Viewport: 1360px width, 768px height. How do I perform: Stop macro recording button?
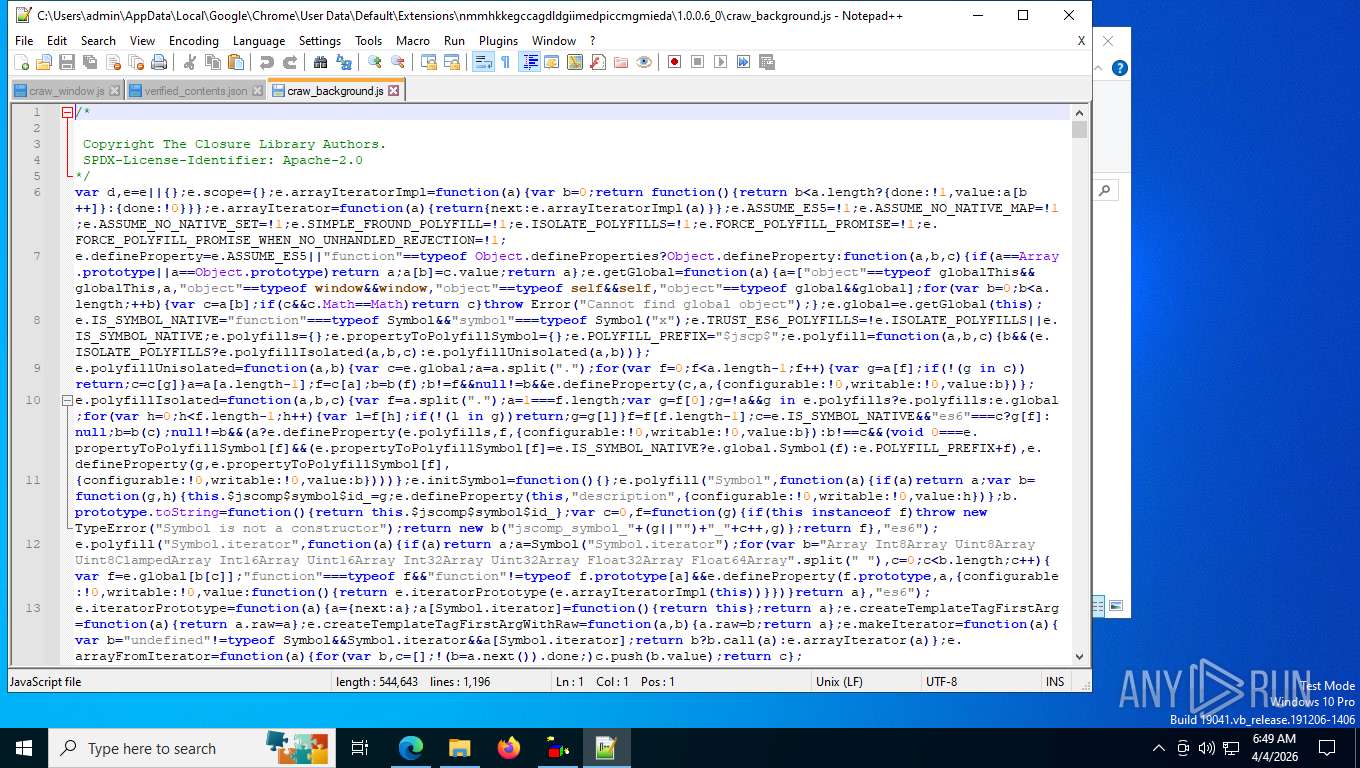697,62
